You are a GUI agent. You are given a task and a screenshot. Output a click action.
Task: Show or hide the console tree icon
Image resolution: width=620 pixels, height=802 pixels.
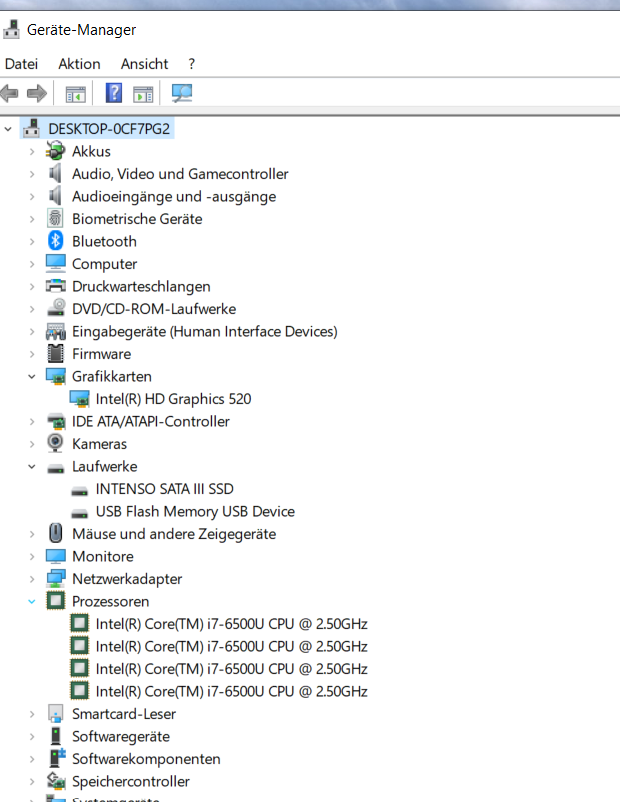[x=75, y=94]
